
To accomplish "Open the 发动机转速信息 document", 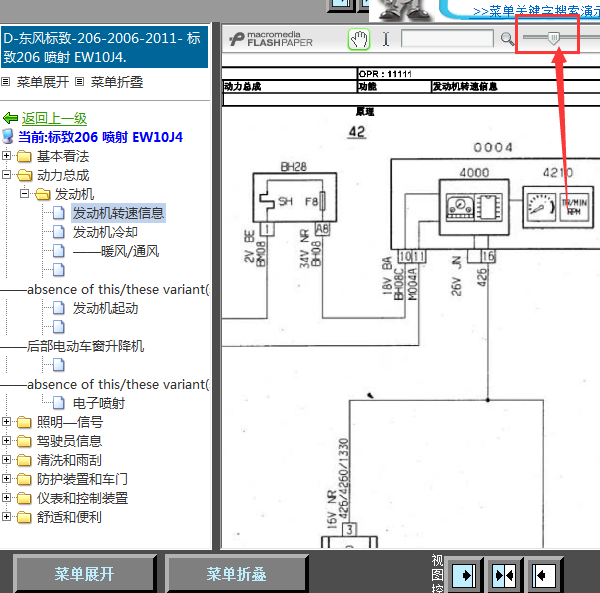I will pyautogui.click(x=118, y=213).
